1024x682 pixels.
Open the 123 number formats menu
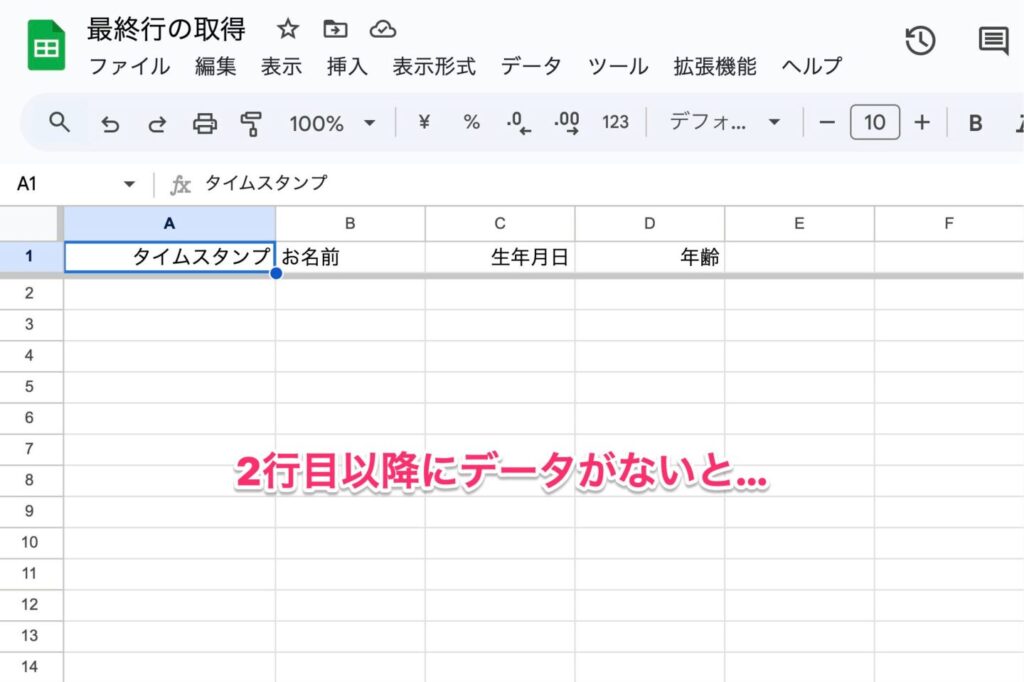(x=615, y=122)
